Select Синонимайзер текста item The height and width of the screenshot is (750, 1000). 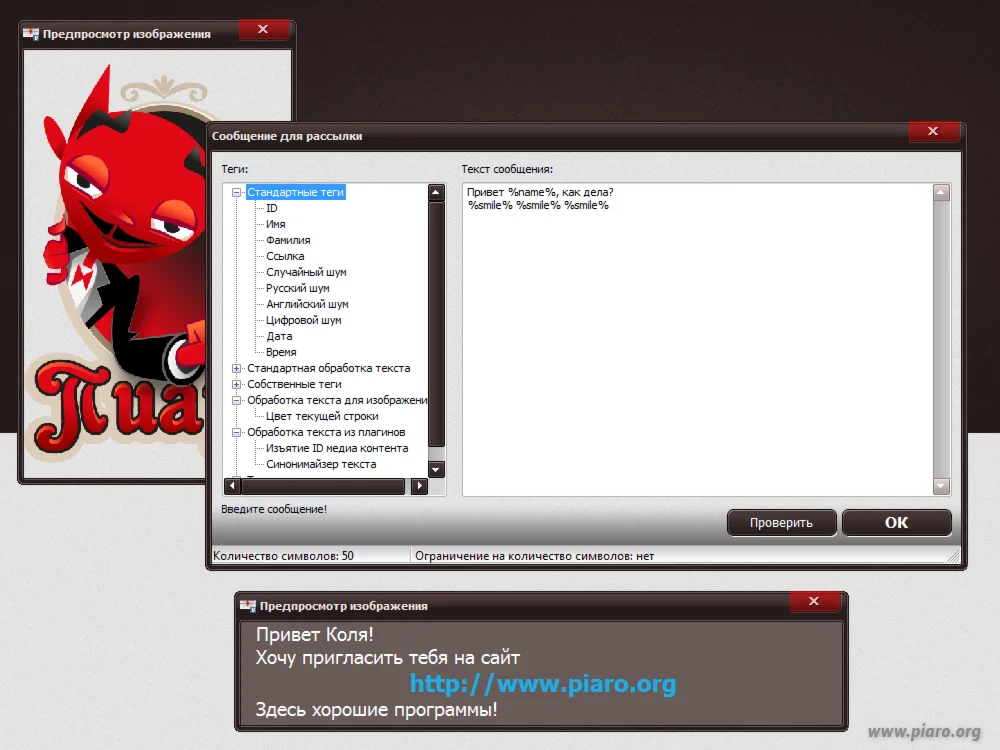tap(321, 464)
